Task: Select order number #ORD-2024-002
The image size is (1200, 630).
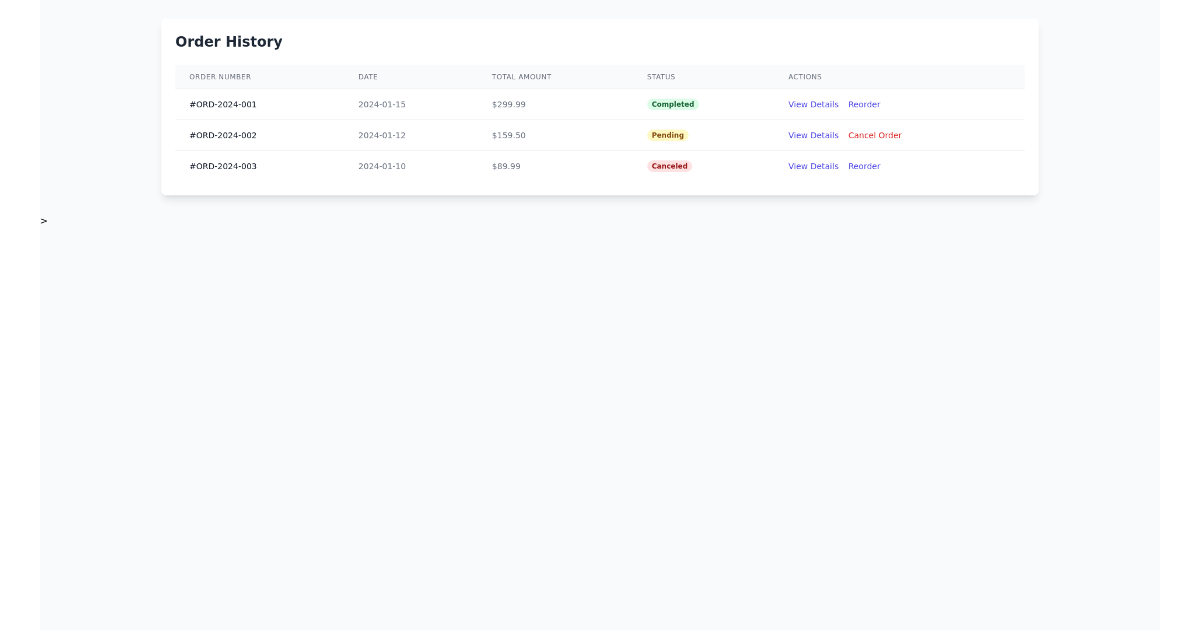Action: tap(224, 135)
